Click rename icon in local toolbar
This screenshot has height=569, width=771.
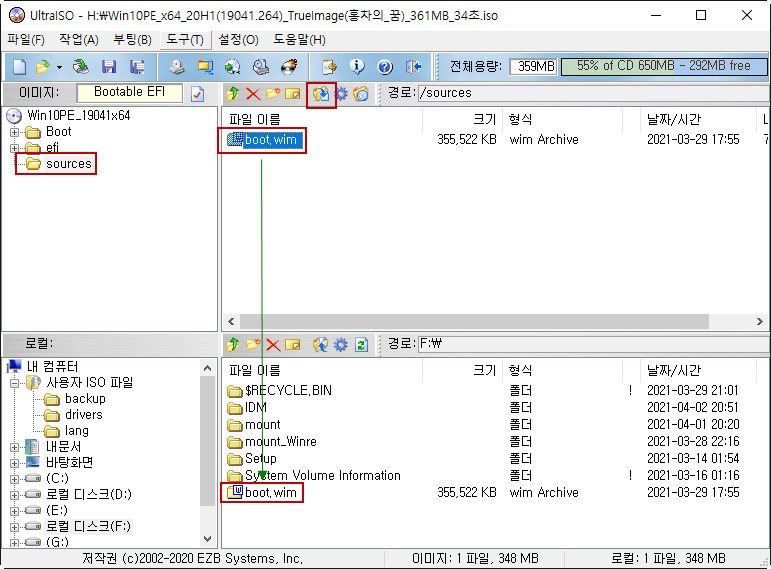(293, 344)
